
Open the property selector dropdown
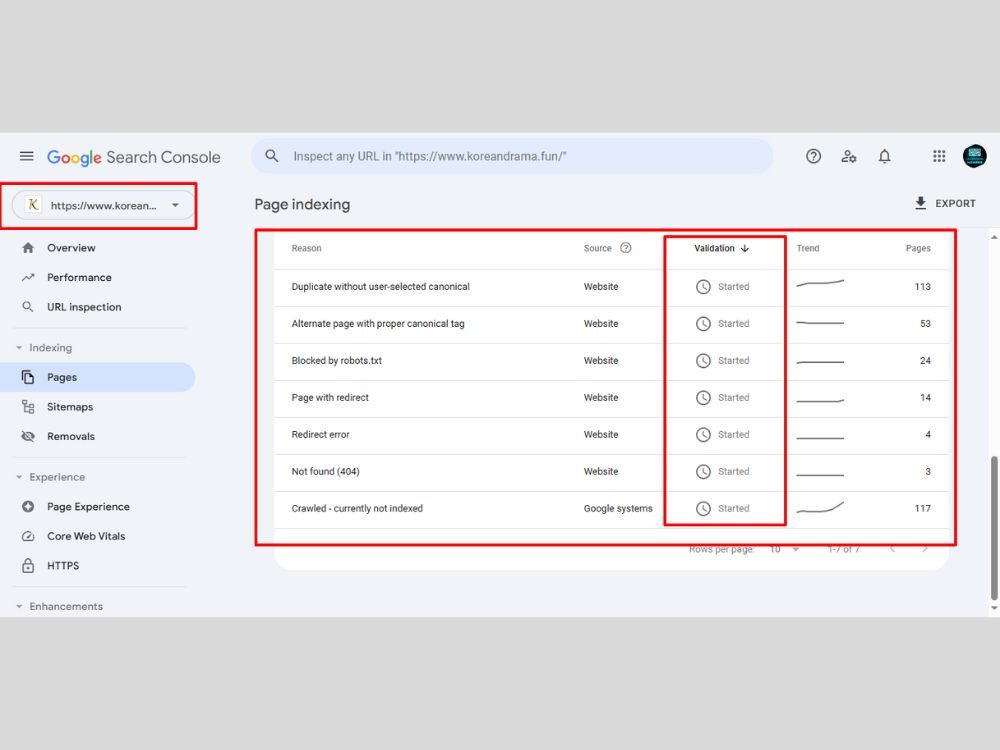click(103, 205)
